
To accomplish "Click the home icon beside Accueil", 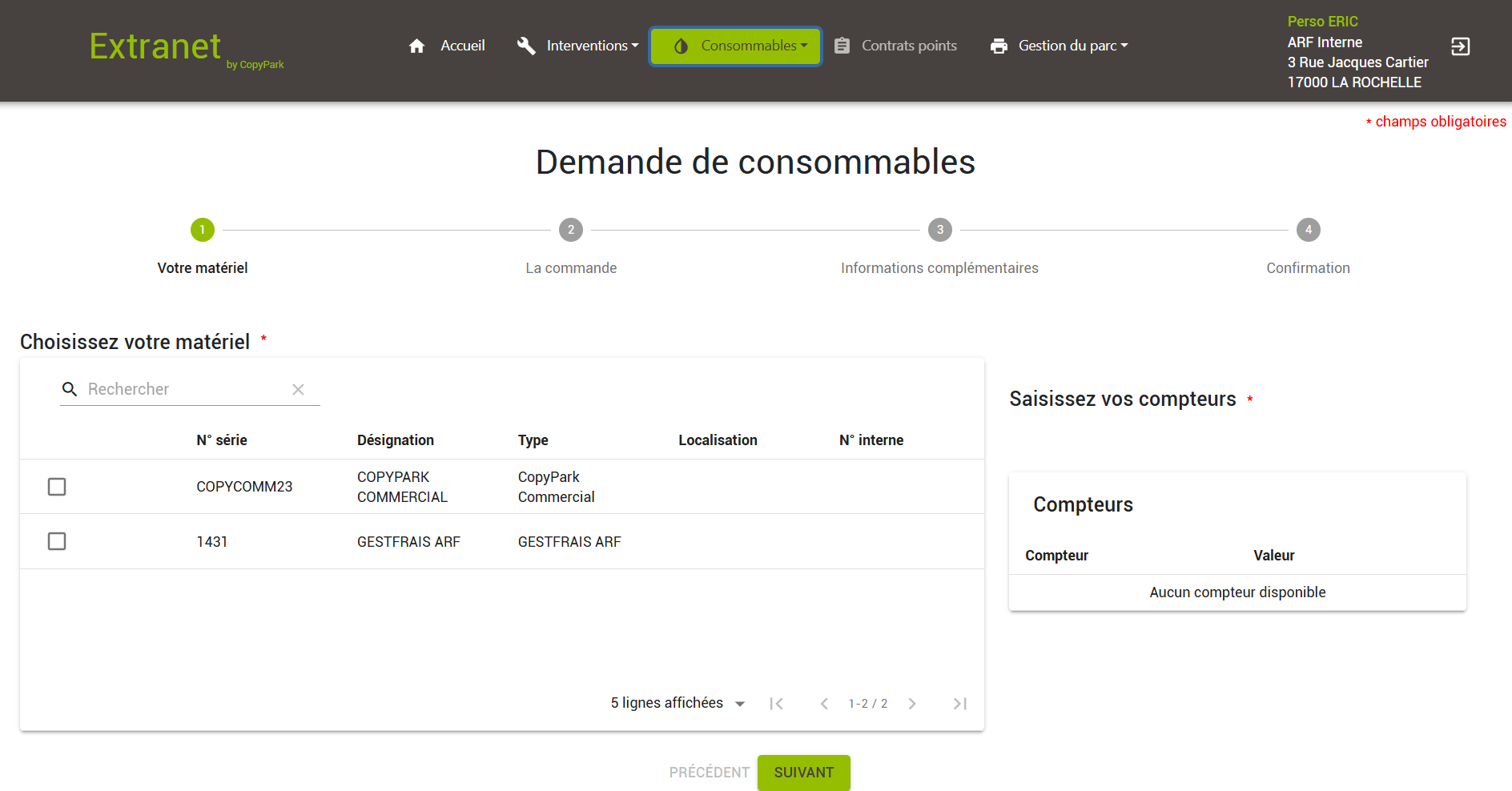I will [416, 46].
